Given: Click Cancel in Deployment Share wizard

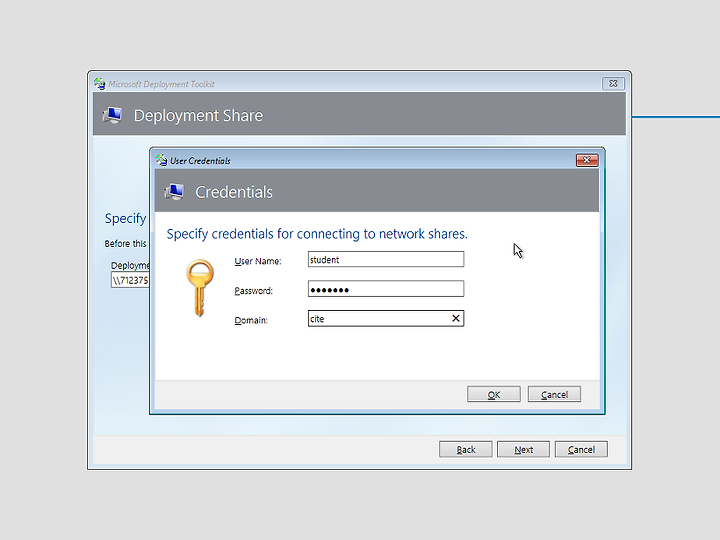Looking at the screenshot, I should 581,450.
